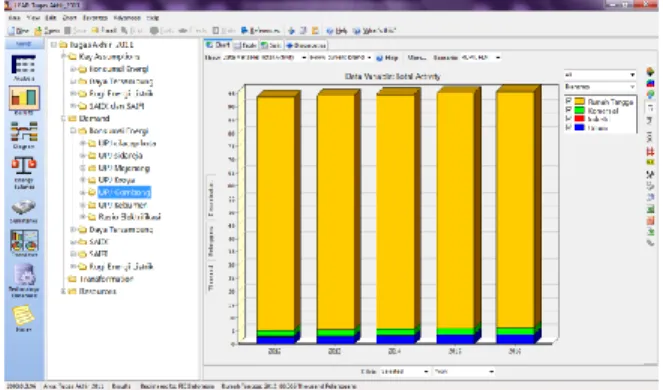The width and height of the screenshot is (663, 390).
Task: Click the More... button
Action: pos(416,58)
